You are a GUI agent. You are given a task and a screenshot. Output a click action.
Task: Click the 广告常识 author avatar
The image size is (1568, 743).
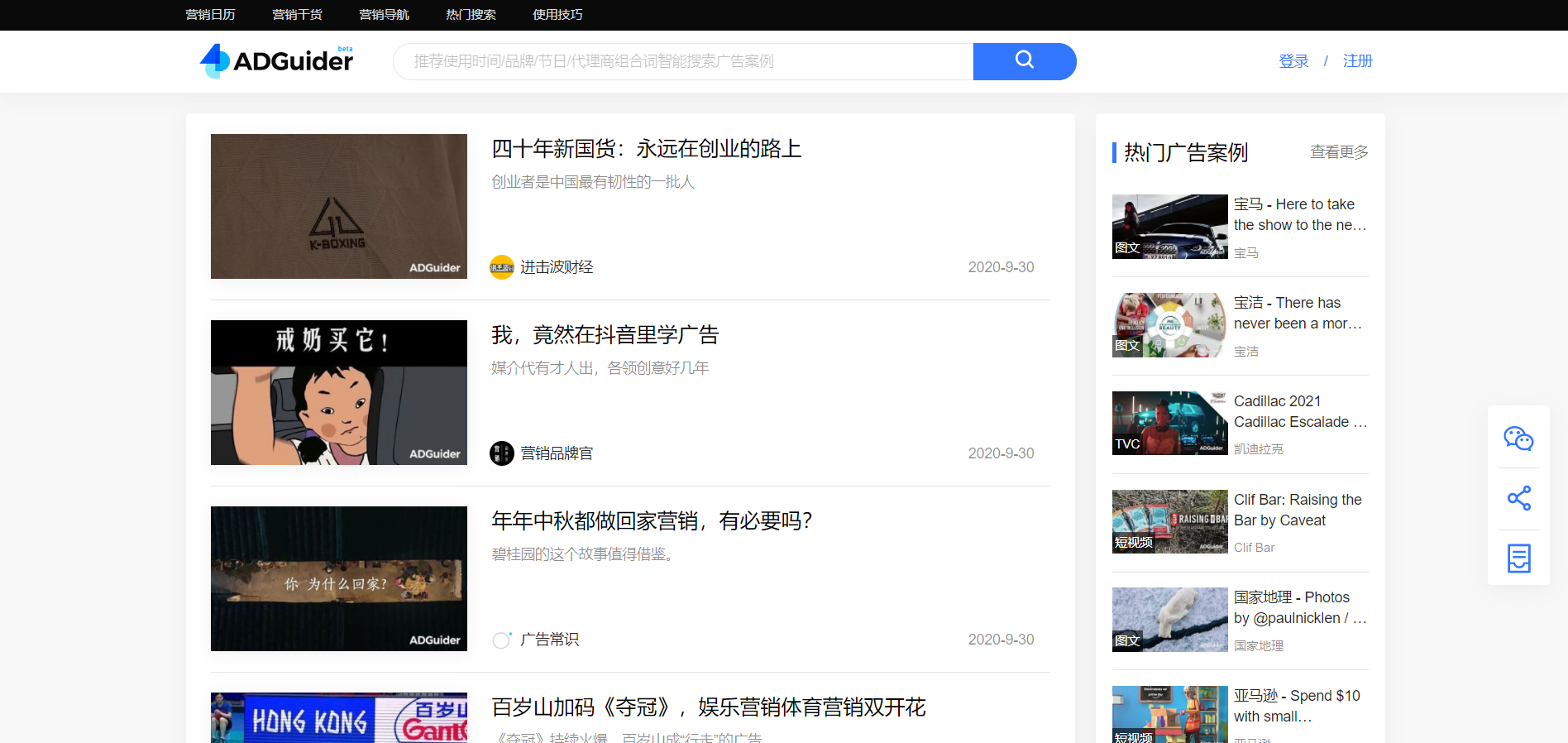pyautogui.click(x=502, y=640)
